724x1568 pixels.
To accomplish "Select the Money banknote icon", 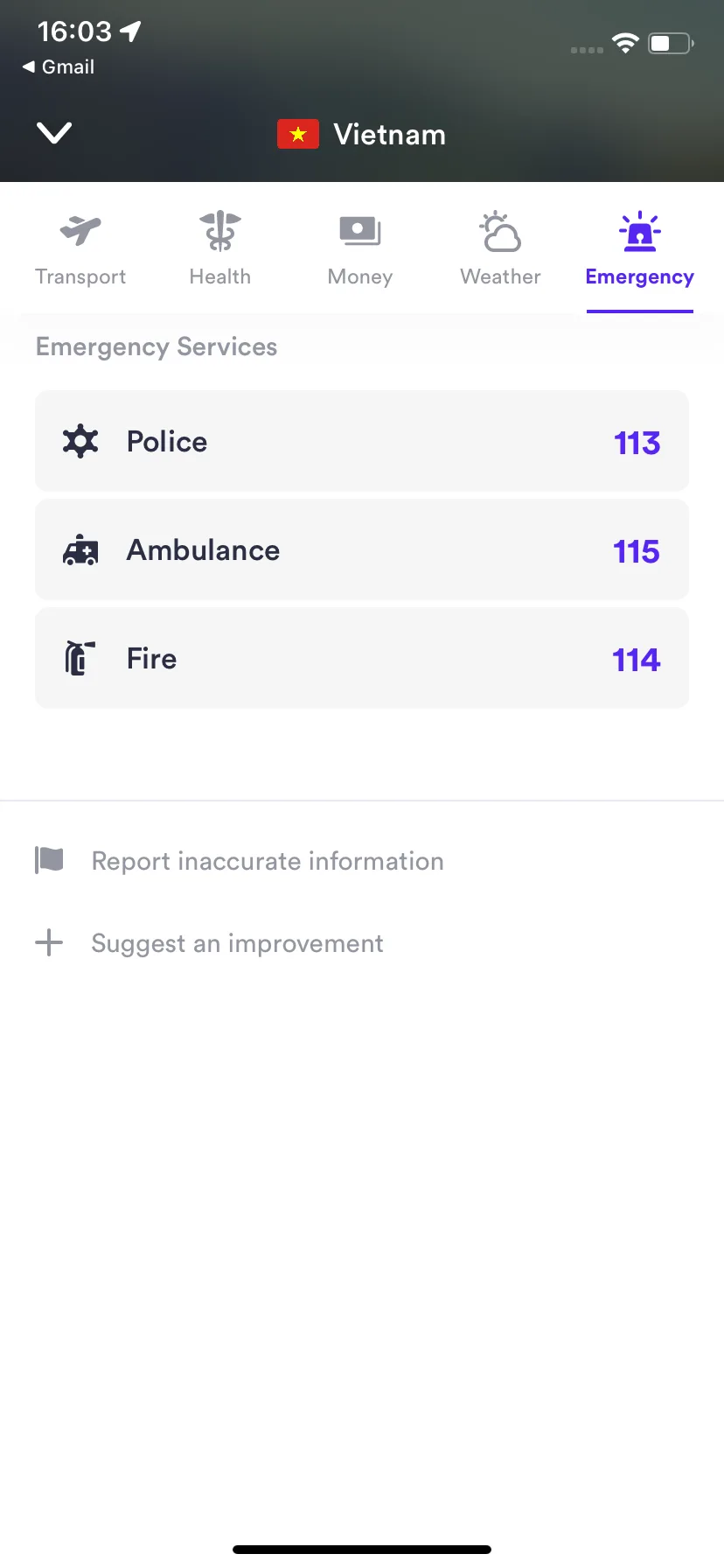I will point(360,231).
